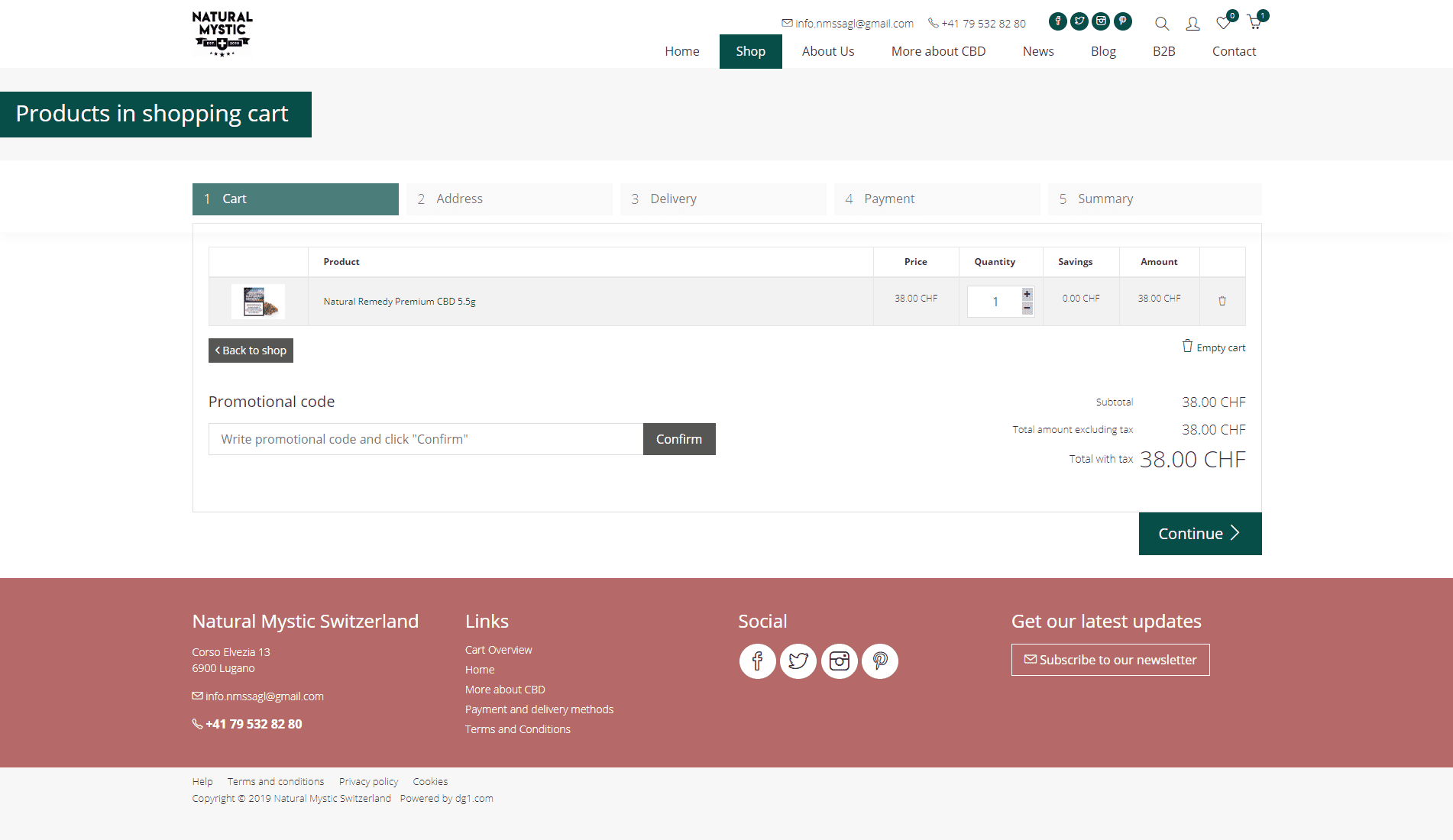This screenshot has width=1453, height=840.
Task: Open the dg1.com link
Action: pos(474,798)
